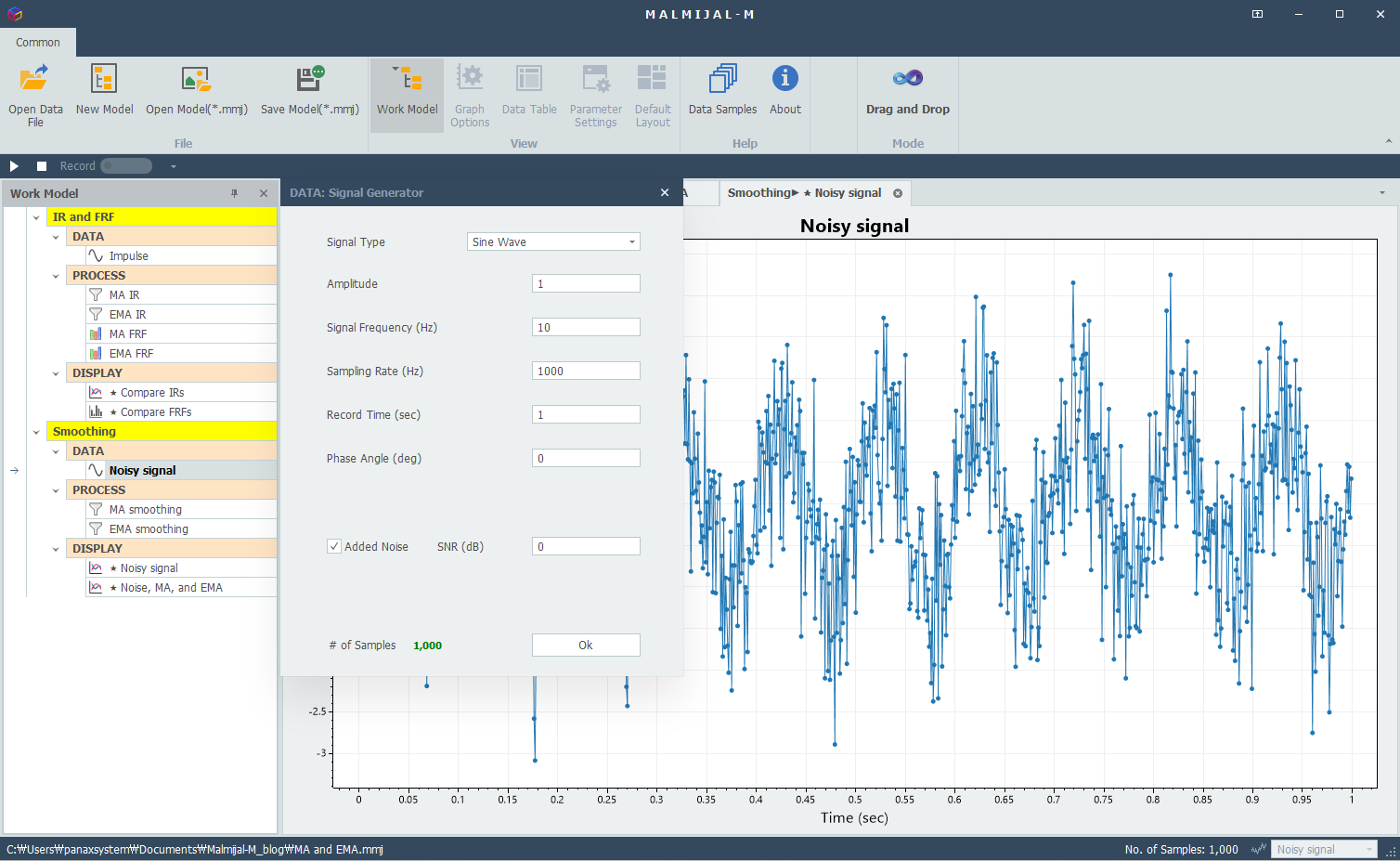Select Noisy signal under Smoothing DATA
Screen dimensions: 1400x861
tap(181, 471)
